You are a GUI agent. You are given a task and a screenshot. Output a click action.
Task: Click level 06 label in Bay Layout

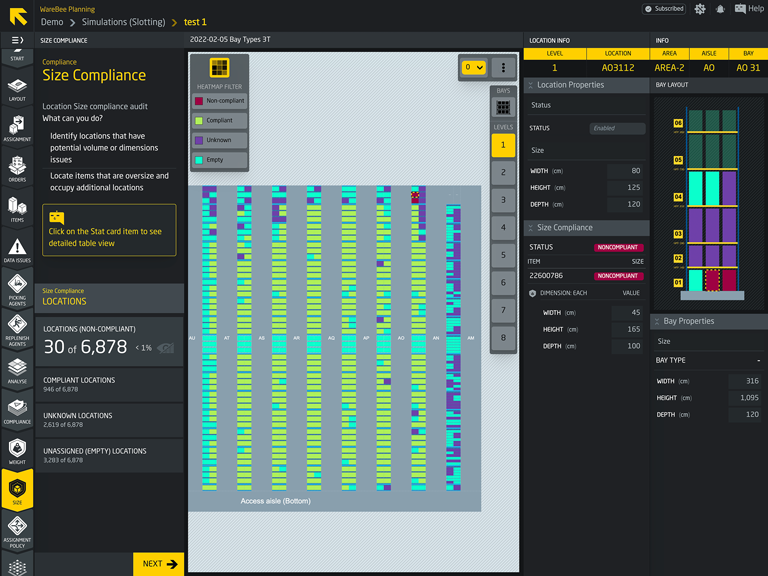(678, 123)
